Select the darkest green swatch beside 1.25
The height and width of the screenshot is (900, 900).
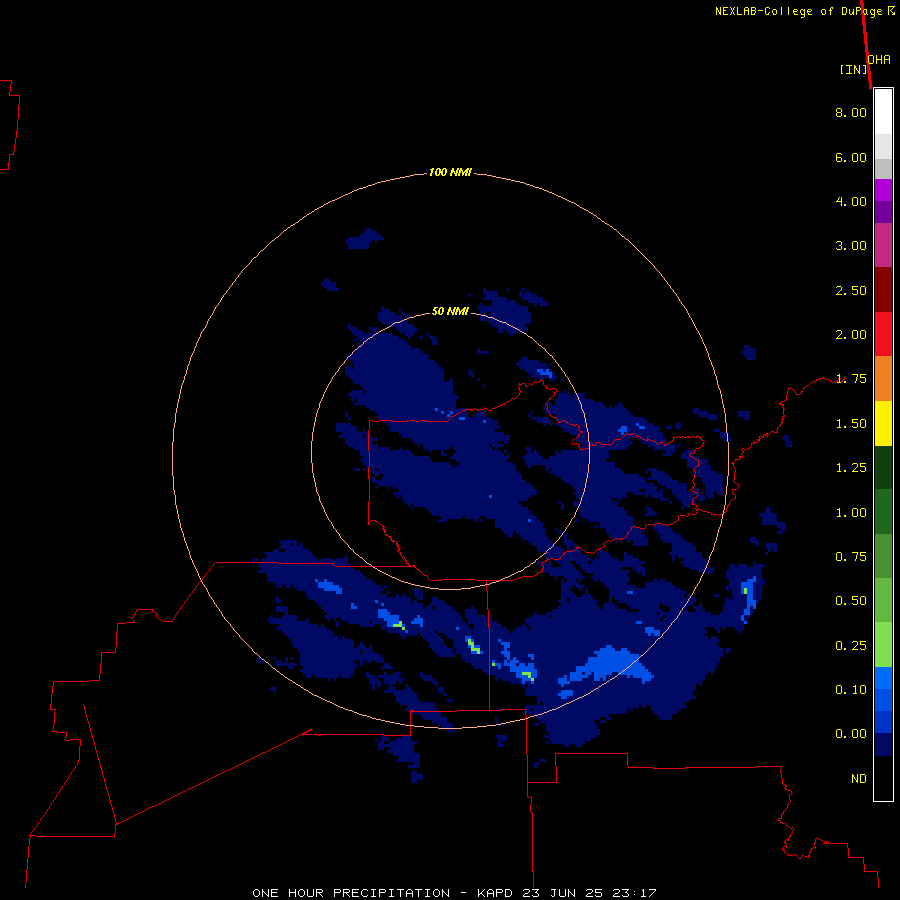883,467
